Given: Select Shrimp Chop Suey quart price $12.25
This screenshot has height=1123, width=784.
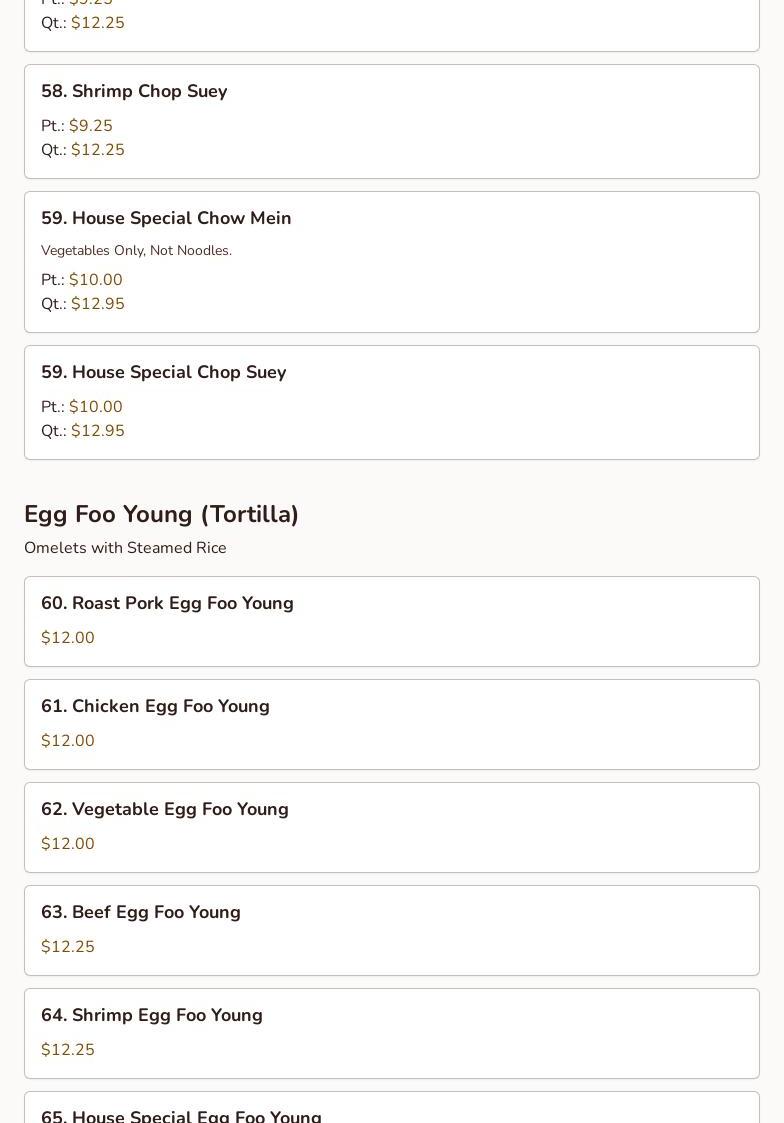Looking at the screenshot, I should [x=97, y=150].
